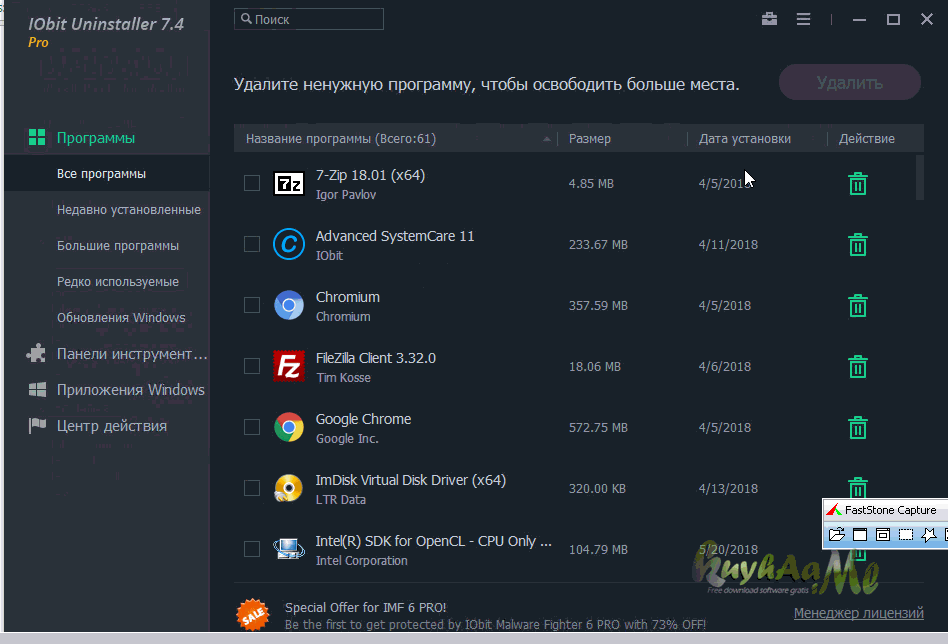Viewport: 948px width, 644px height.
Task: Capture active window in FastStone Capture
Action: [x=860, y=535]
